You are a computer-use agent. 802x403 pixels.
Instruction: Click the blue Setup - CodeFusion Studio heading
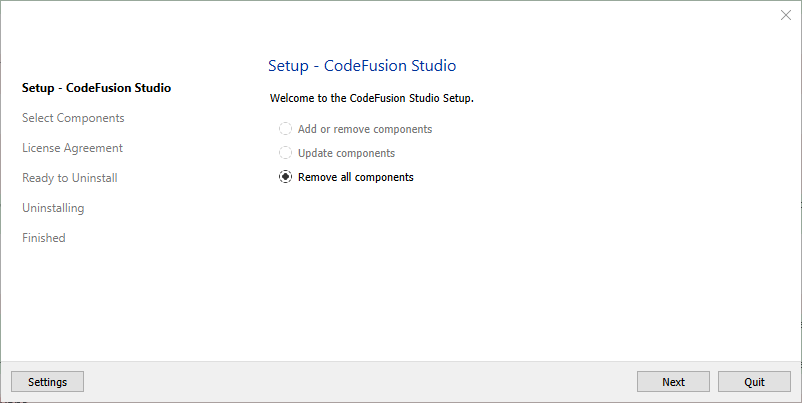(362, 65)
